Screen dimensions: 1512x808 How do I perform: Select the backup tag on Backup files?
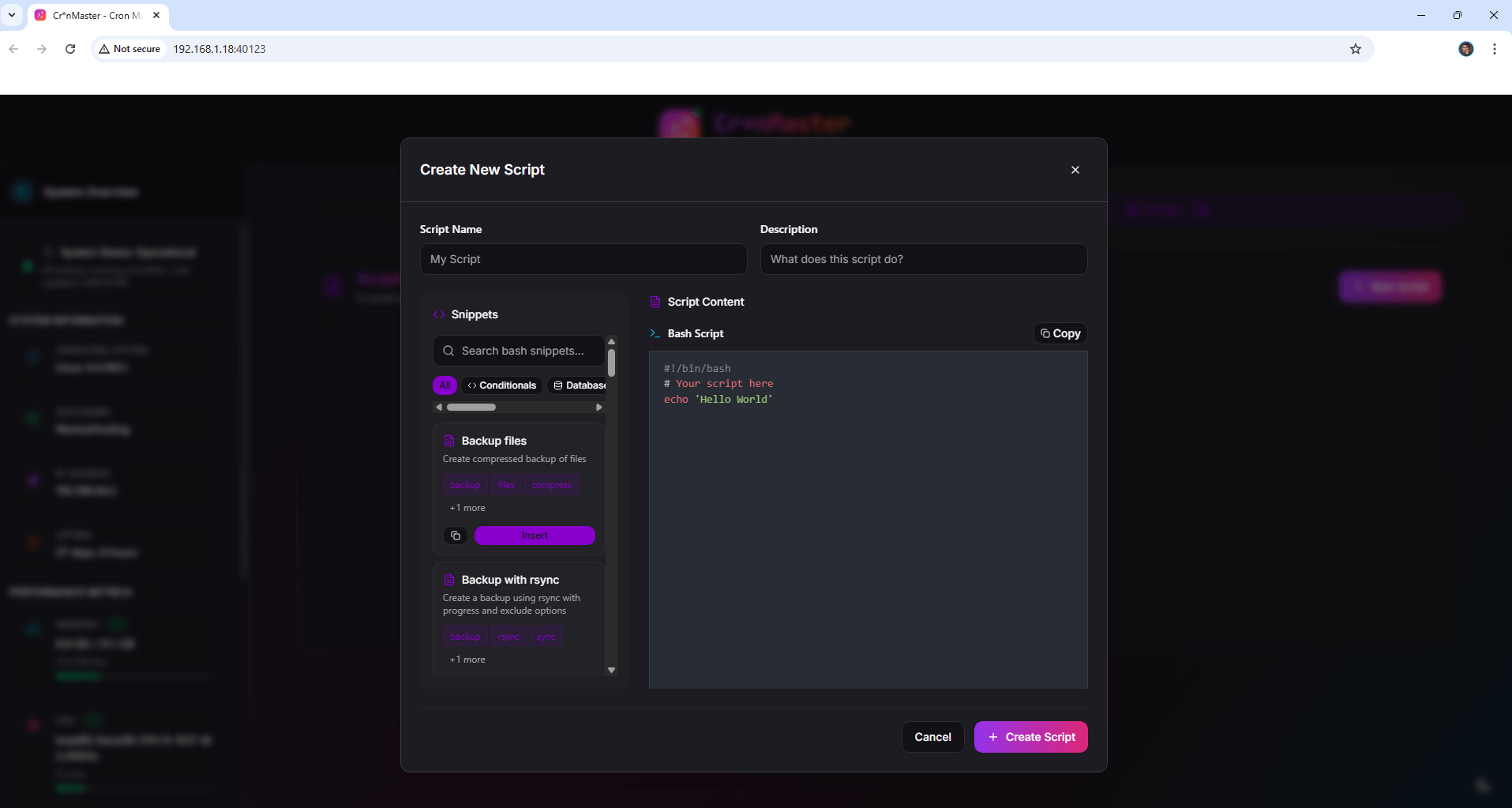(x=465, y=485)
